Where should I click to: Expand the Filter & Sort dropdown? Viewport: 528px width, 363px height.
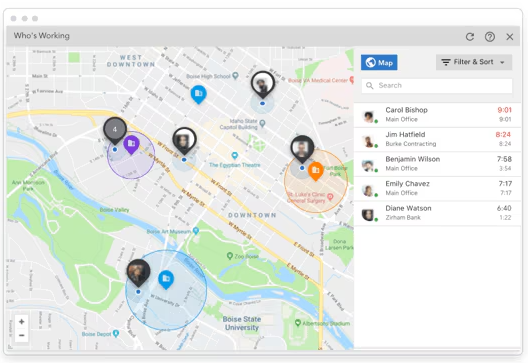click(x=474, y=62)
